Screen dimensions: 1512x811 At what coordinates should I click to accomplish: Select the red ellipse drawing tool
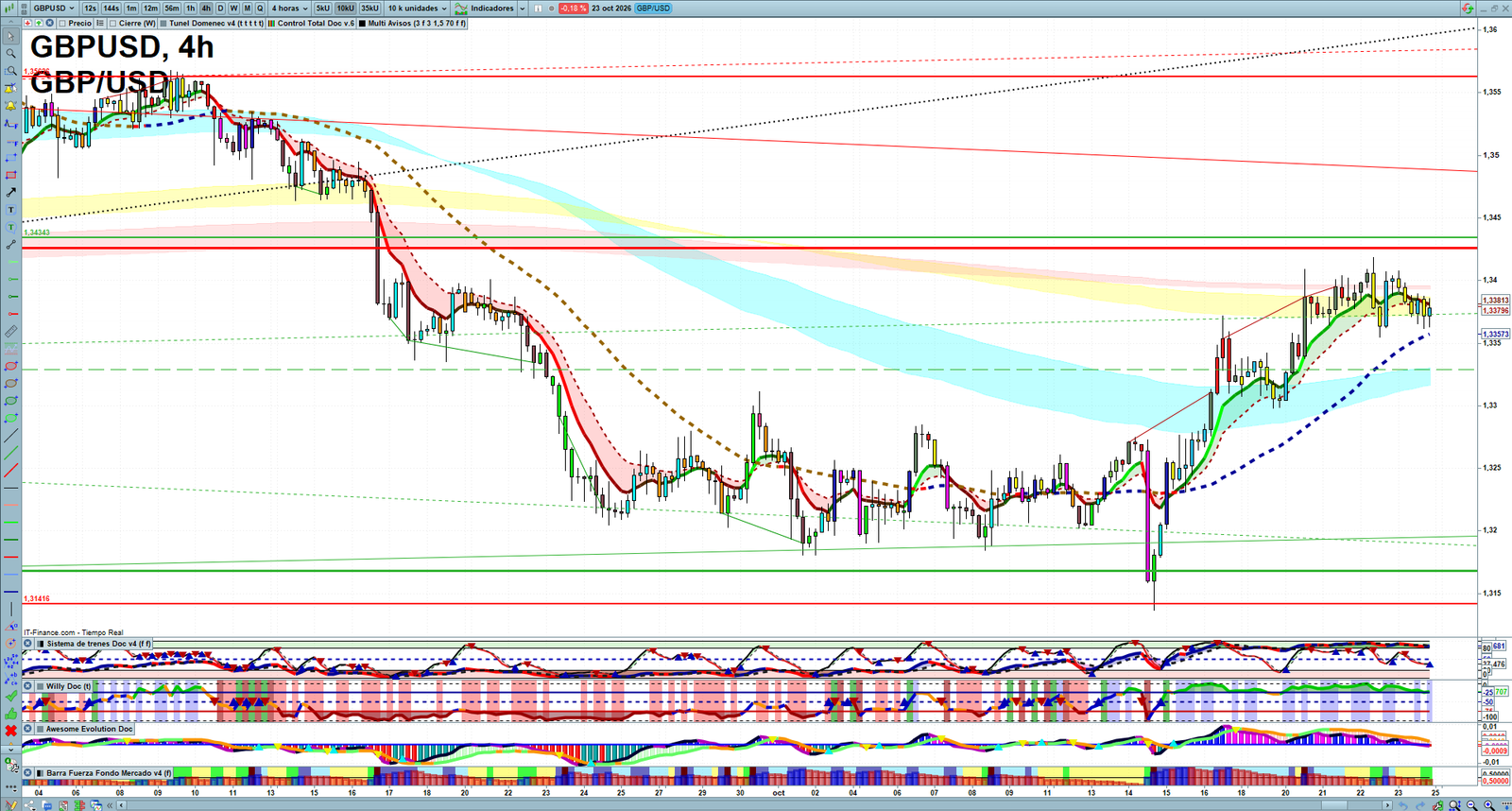click(11, 366)
